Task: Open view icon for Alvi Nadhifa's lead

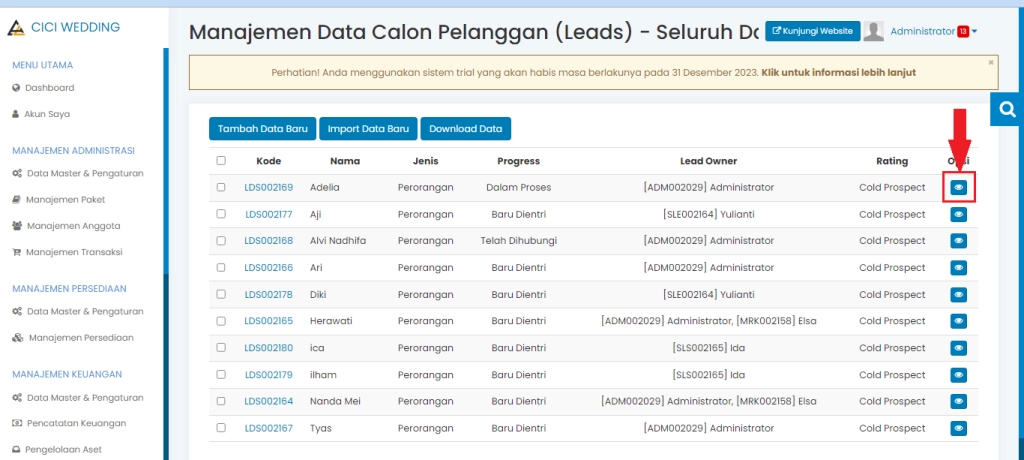Action: [958, 241]
